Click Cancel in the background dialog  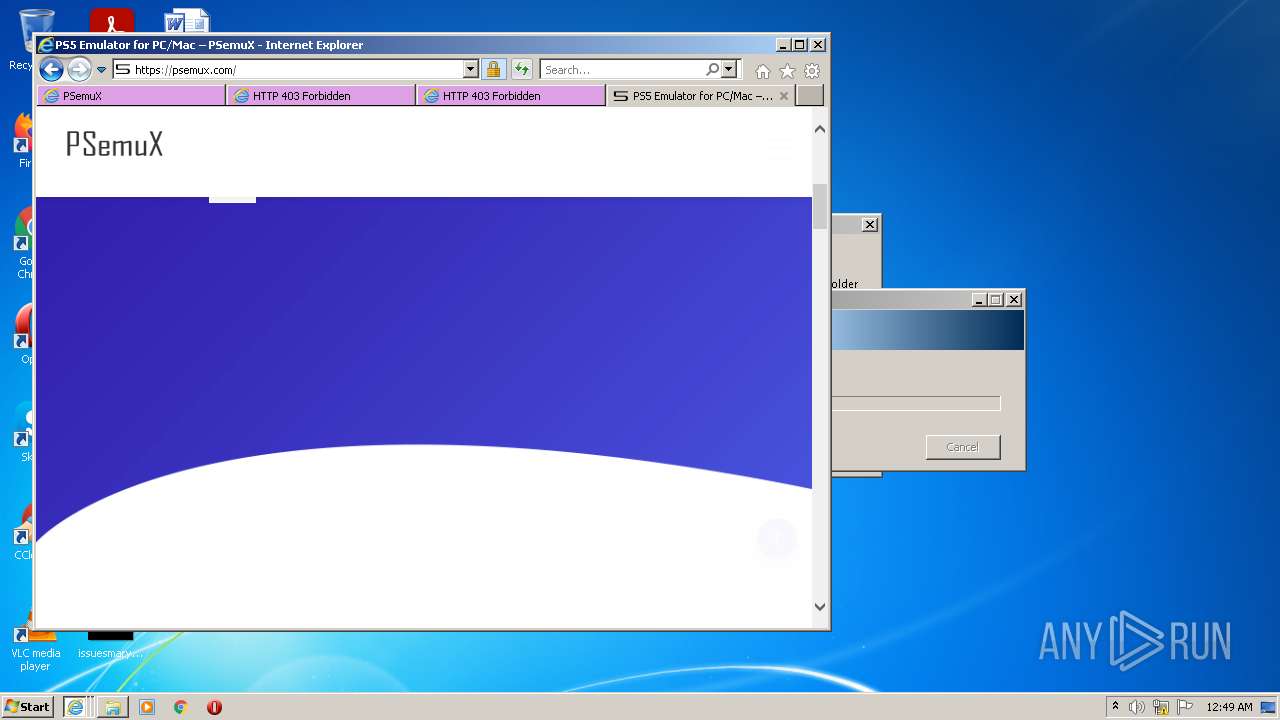click(963, 447)
